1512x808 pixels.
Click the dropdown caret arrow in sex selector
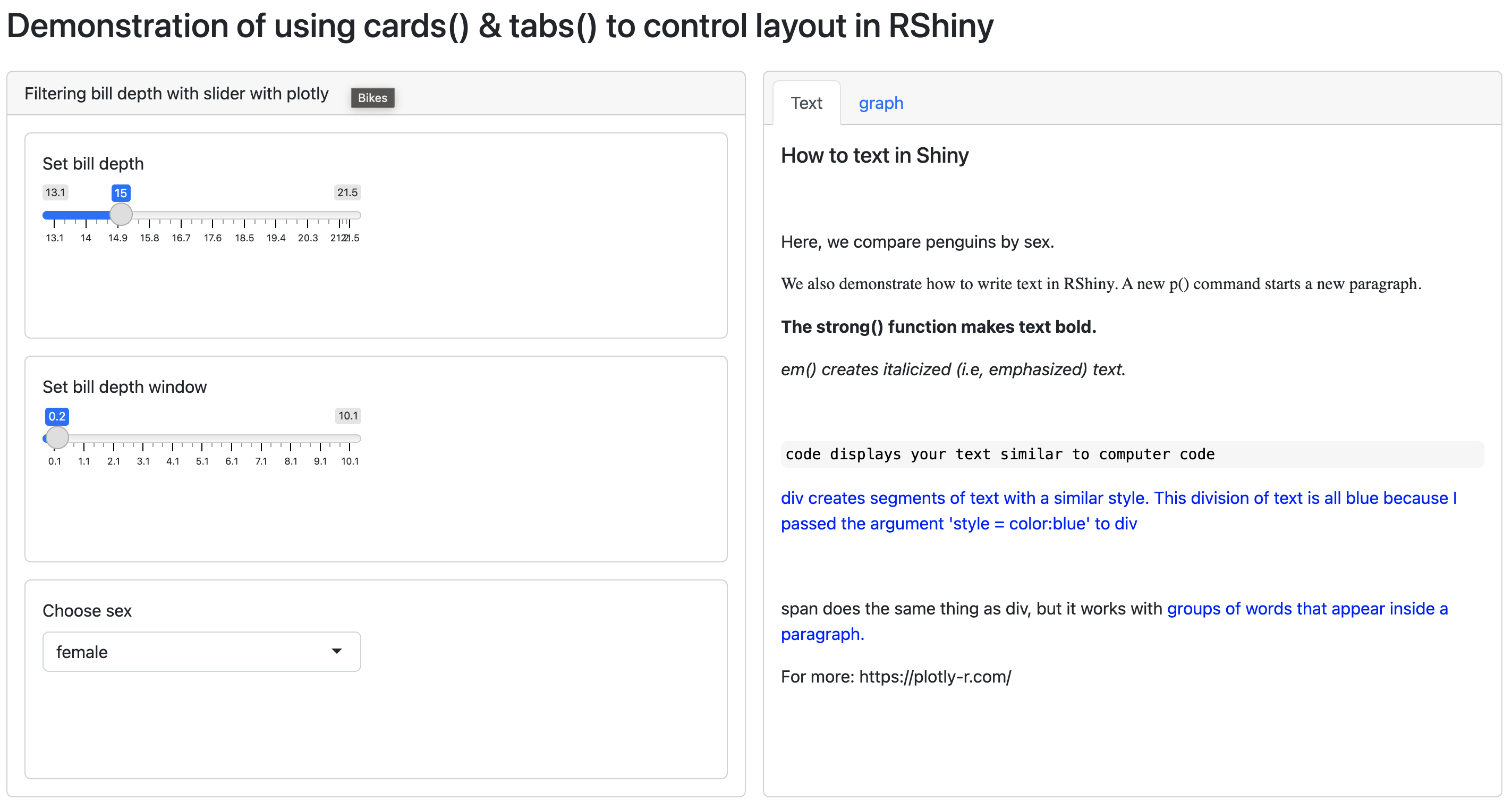pos(336,651)
